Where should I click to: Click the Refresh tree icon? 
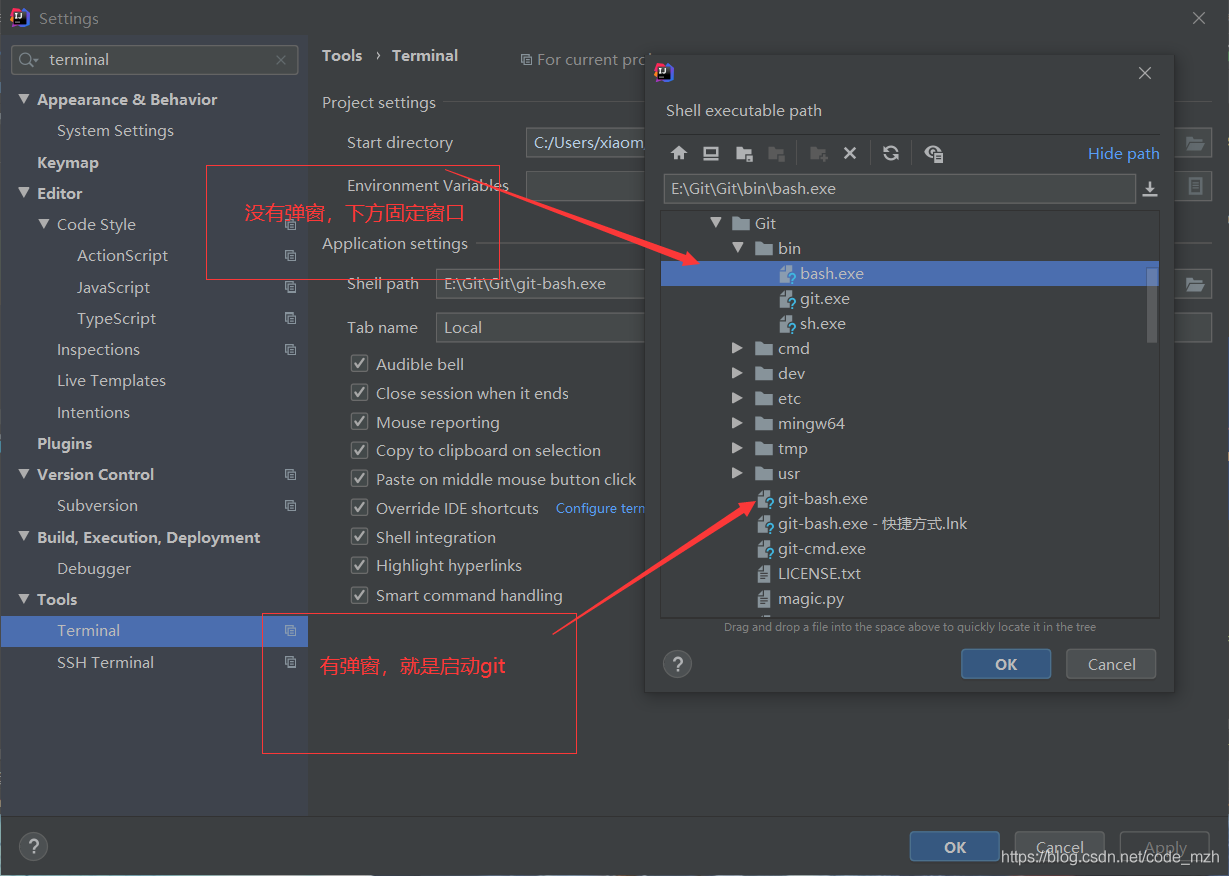[x=891, y=153]
